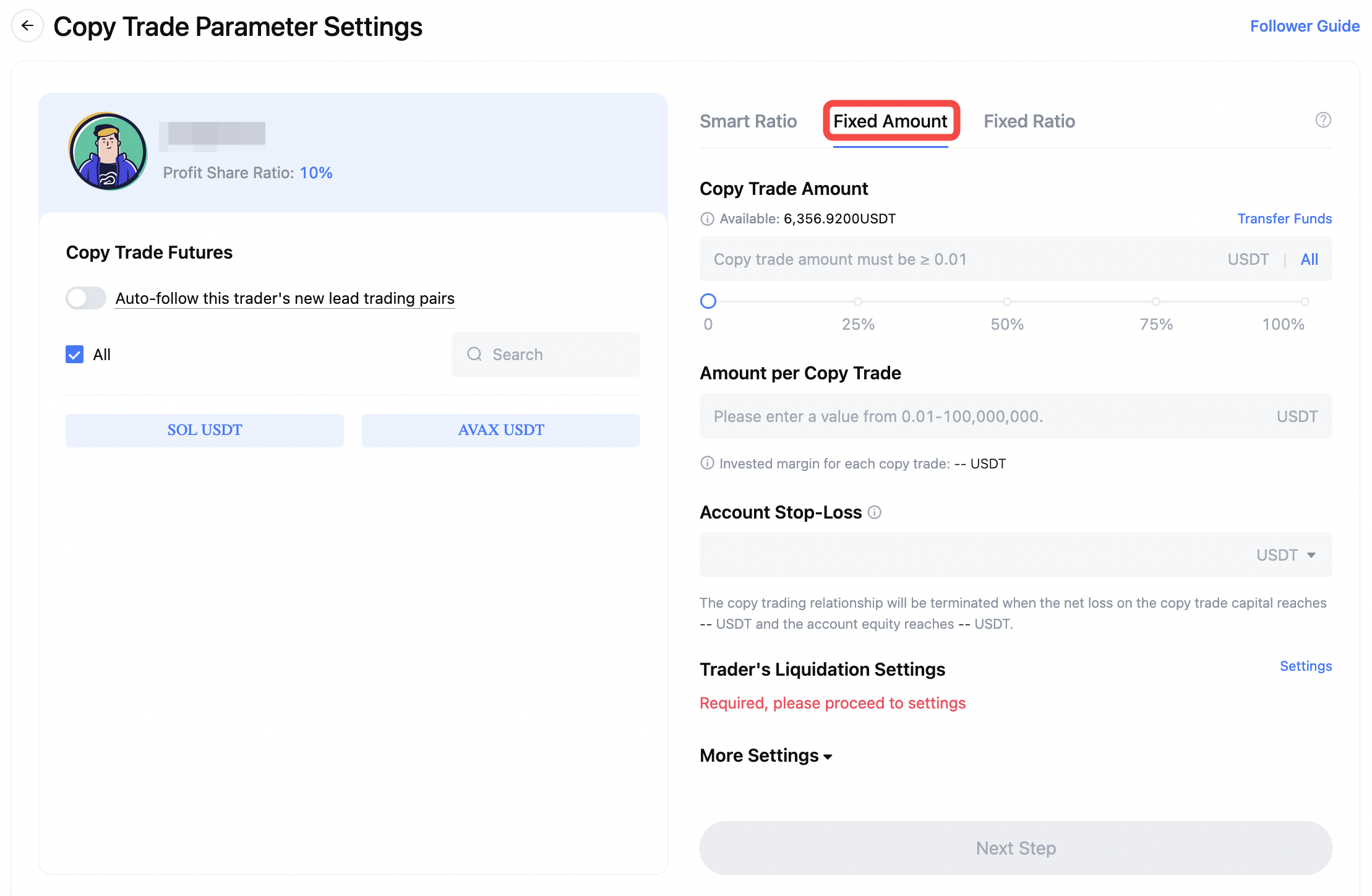Expand More Settings section
Image resolution: width=1372 pixels, height=896 pixels.
pos(766,756)
